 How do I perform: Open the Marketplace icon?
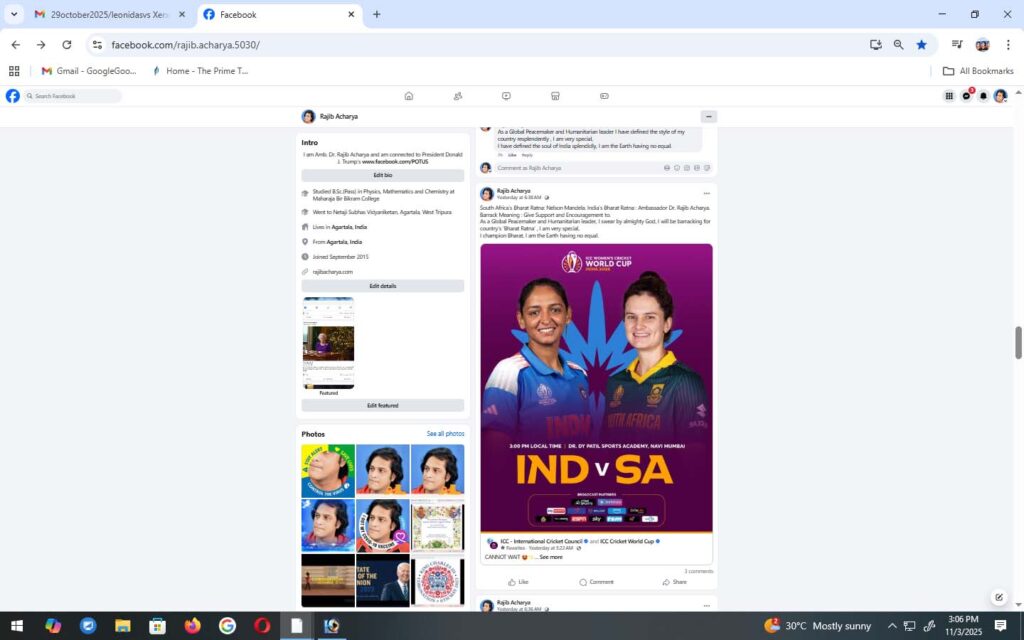click(x=555, y=96)
